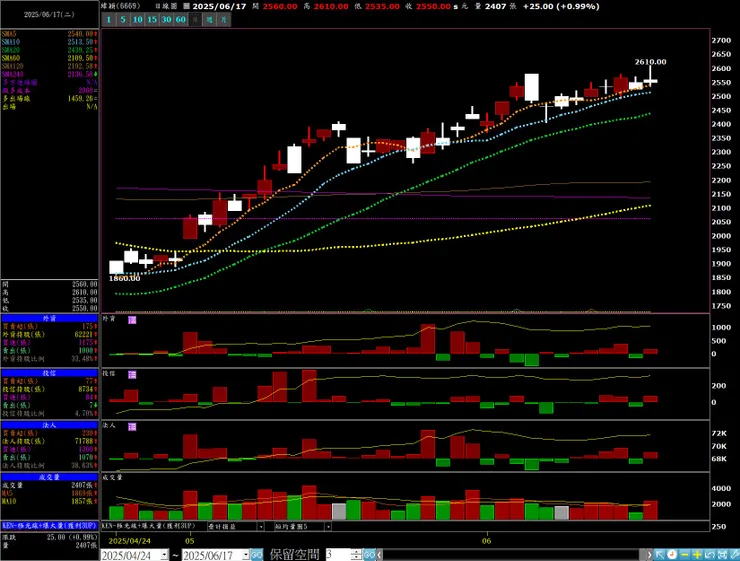Image resolution: width=740 pixels, height=561 pixels.
Task: Click the 法人 blue panel header
Action: point(50,425)
